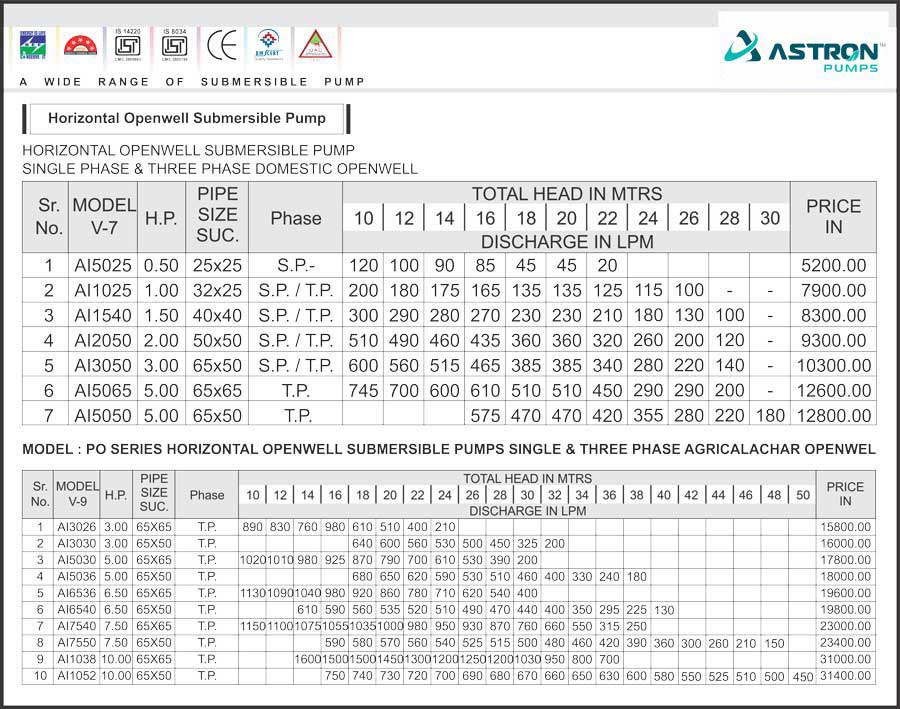Click pipe size '25x25'
The width and height of the screenshot is (900, 709).
(217, 265)
